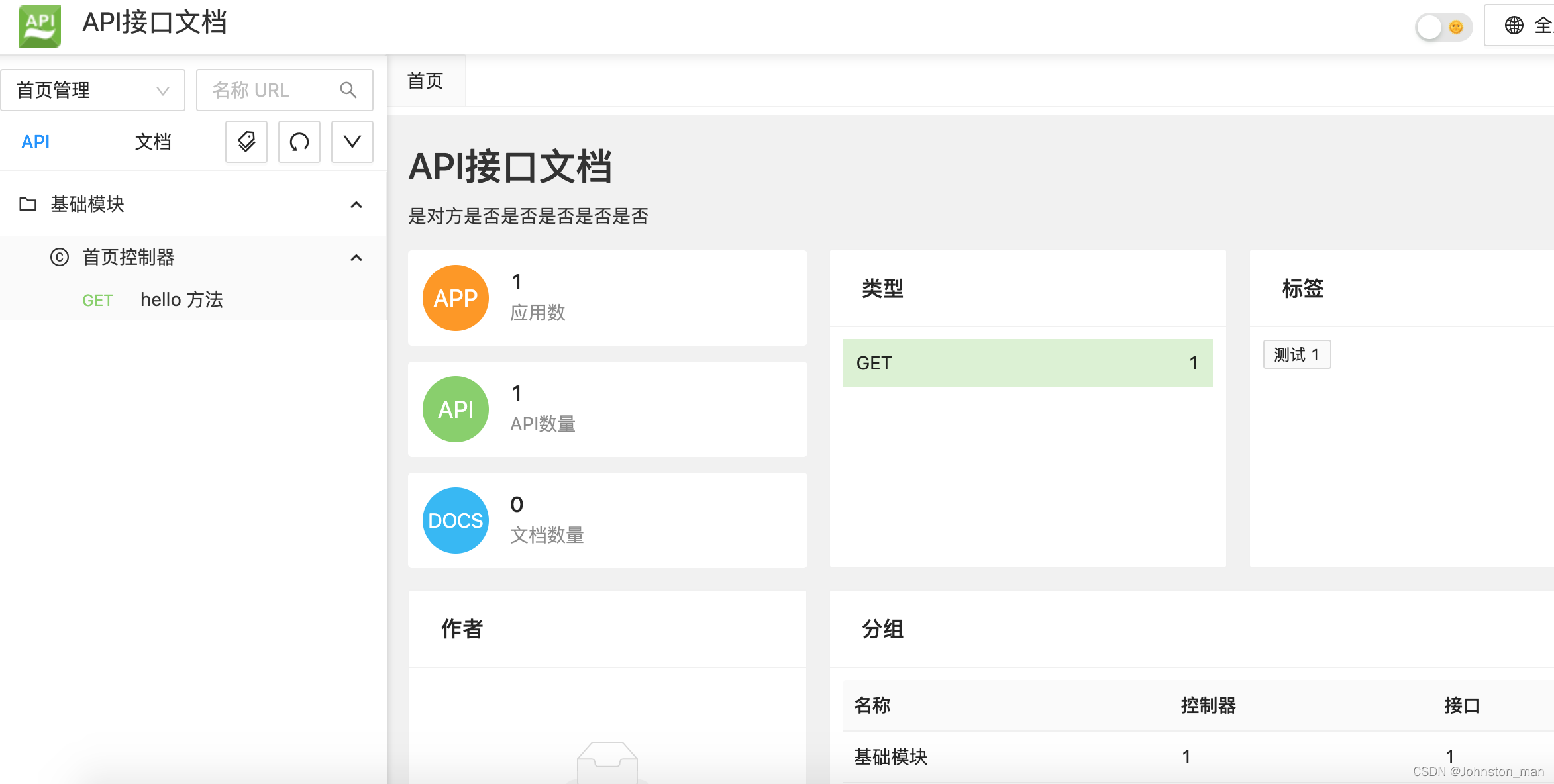Click the search magnifier icon
1554x784 pixels.
pyautogui.click(x=348, y=90)
